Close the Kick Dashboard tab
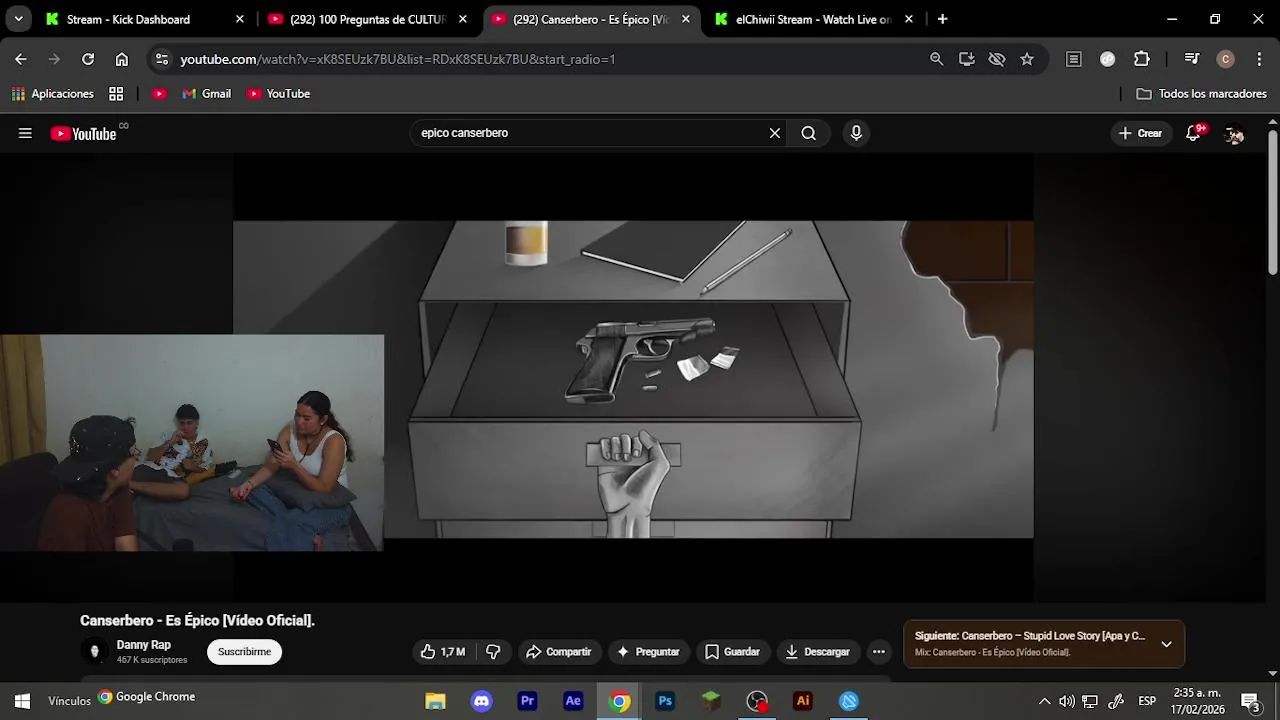Image resolution: width=1280 pixels, height=720 pixels. [x=239, y=19]
